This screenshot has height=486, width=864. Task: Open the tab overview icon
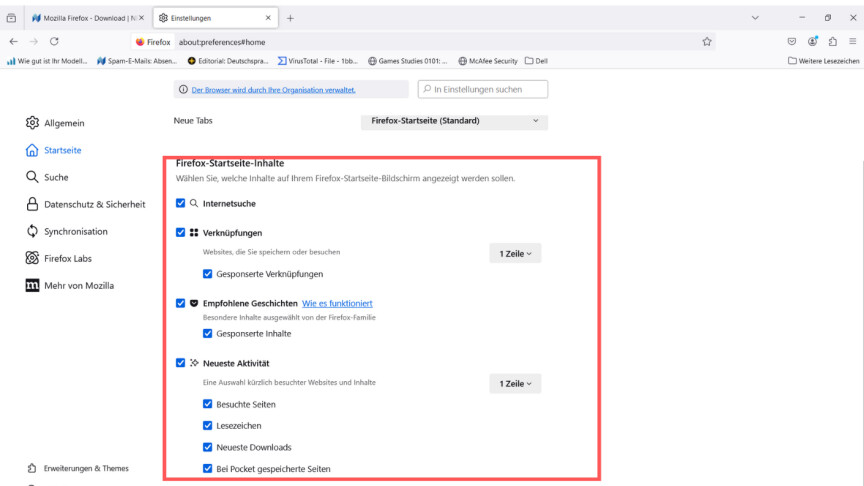11,18
